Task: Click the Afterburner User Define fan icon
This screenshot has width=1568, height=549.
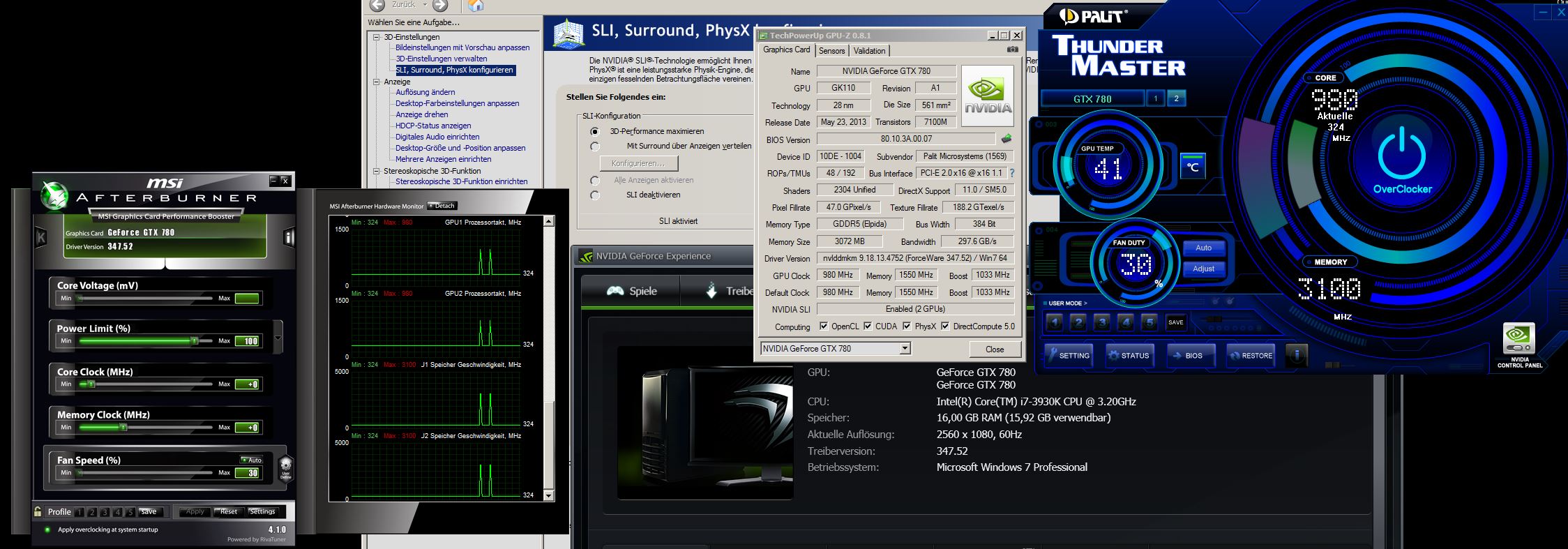Action: click(x=285, y=467)
